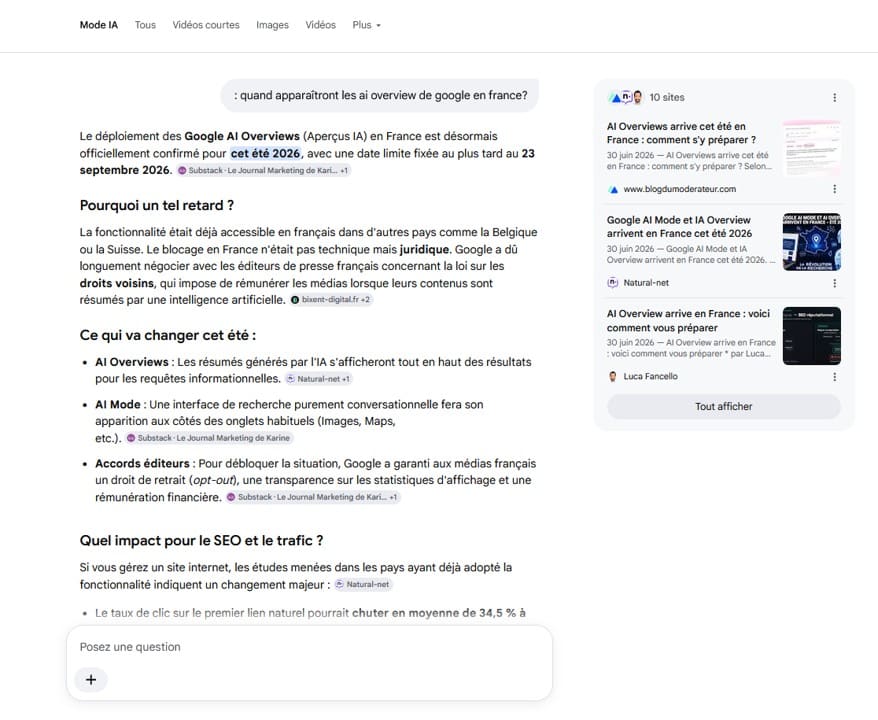This screenshot has height=720, width=878.
Task: Open the 10 sites panel options menu
Action: pyautogui.click(x=834, y=97)
